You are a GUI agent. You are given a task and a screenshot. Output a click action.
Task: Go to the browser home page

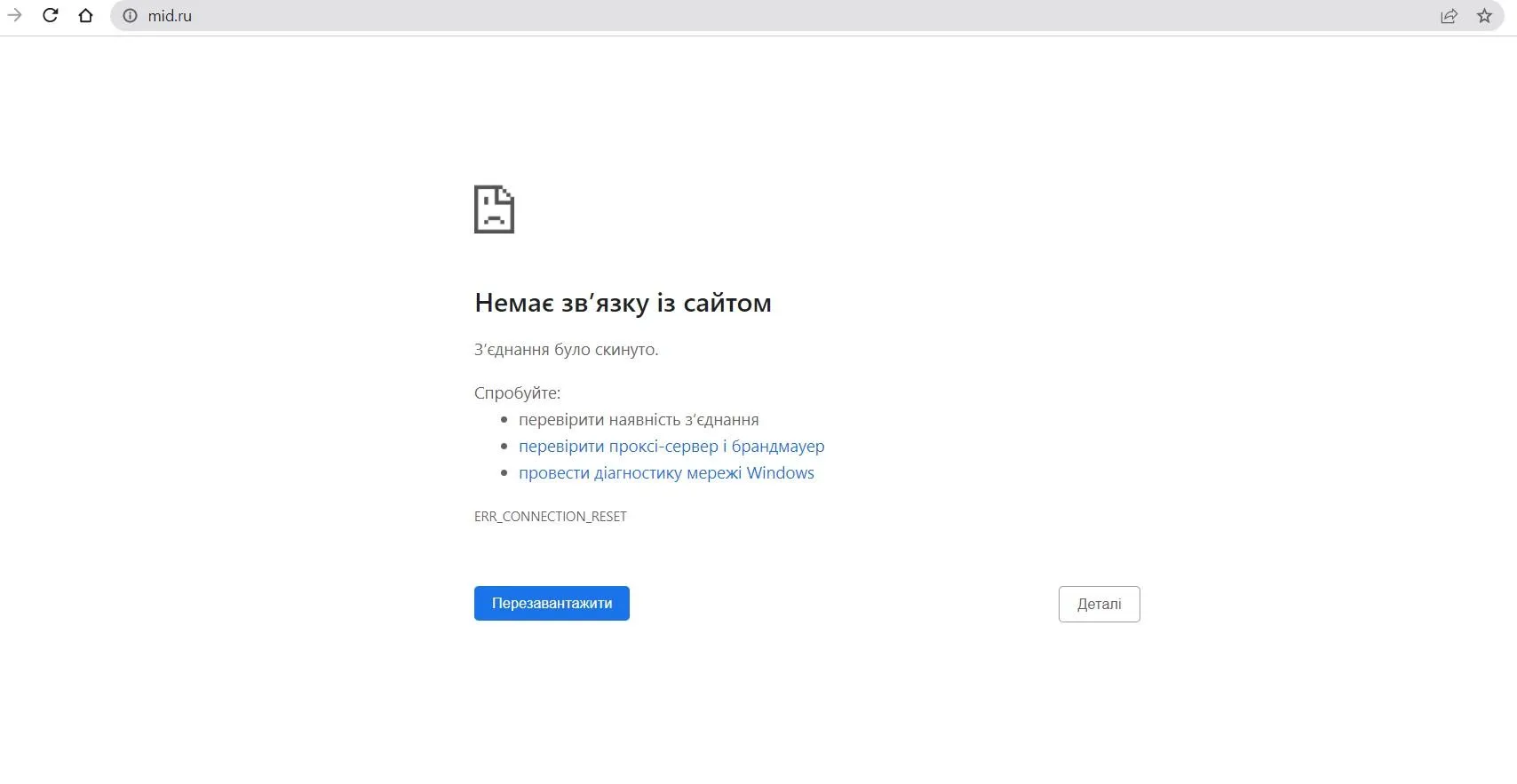click(85, 15)
